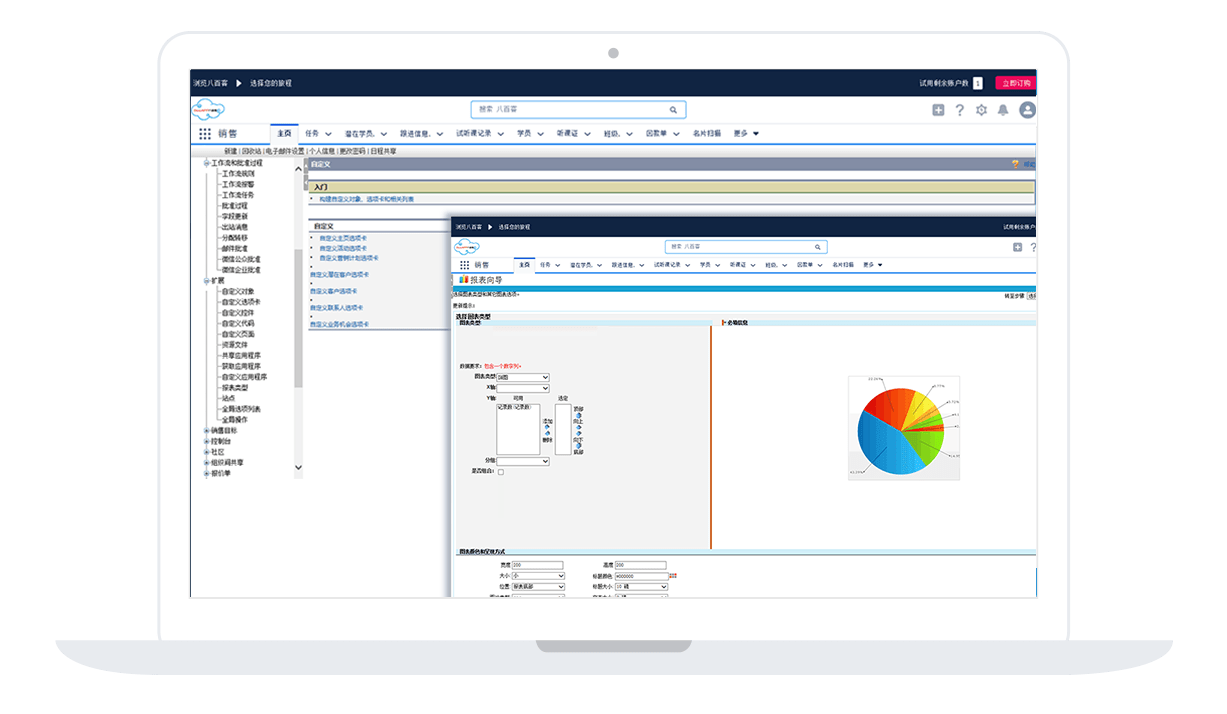Open the 自定义客户选项卡 link
1227x714 pixels.
point(334,291)
